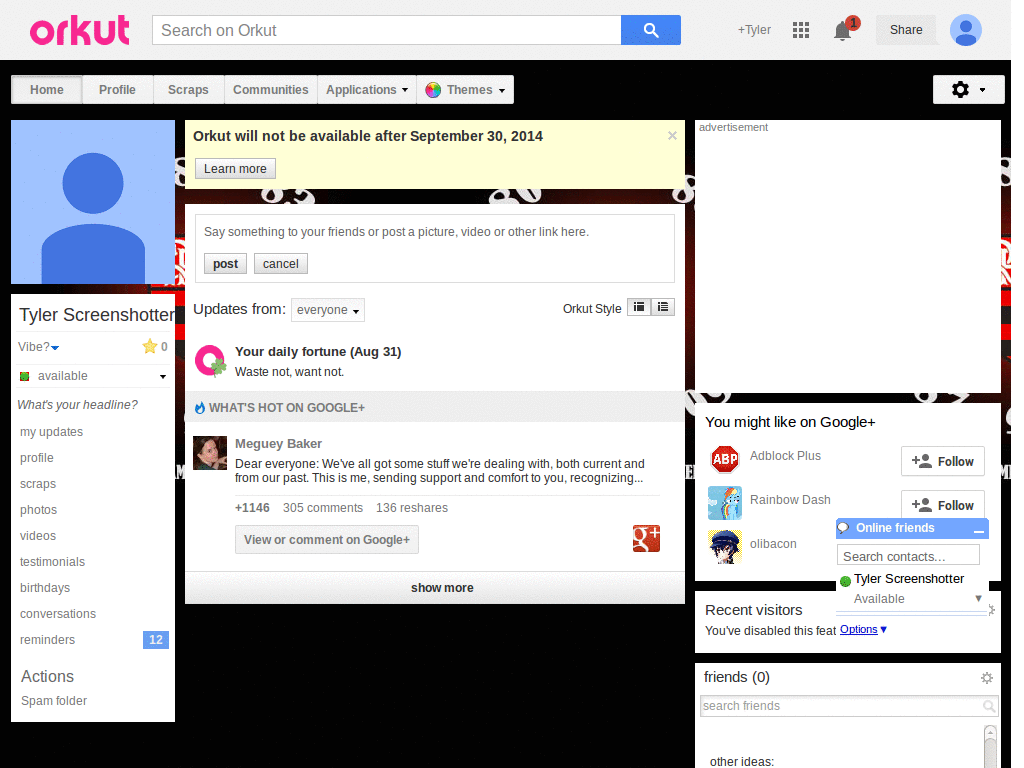Expand the chat Available status dropdown
1024x768 pixels.
tap(978, 598)
